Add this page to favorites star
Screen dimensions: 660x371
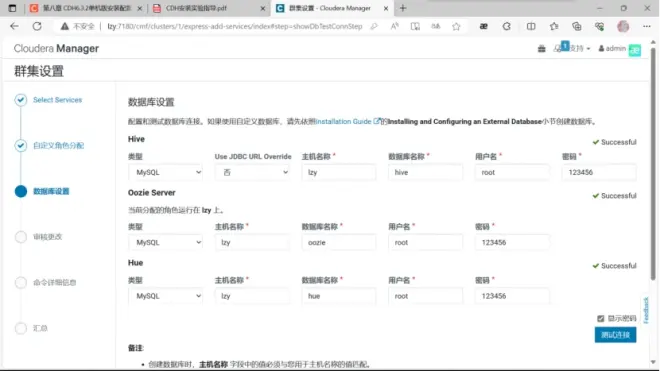point(456,26)
